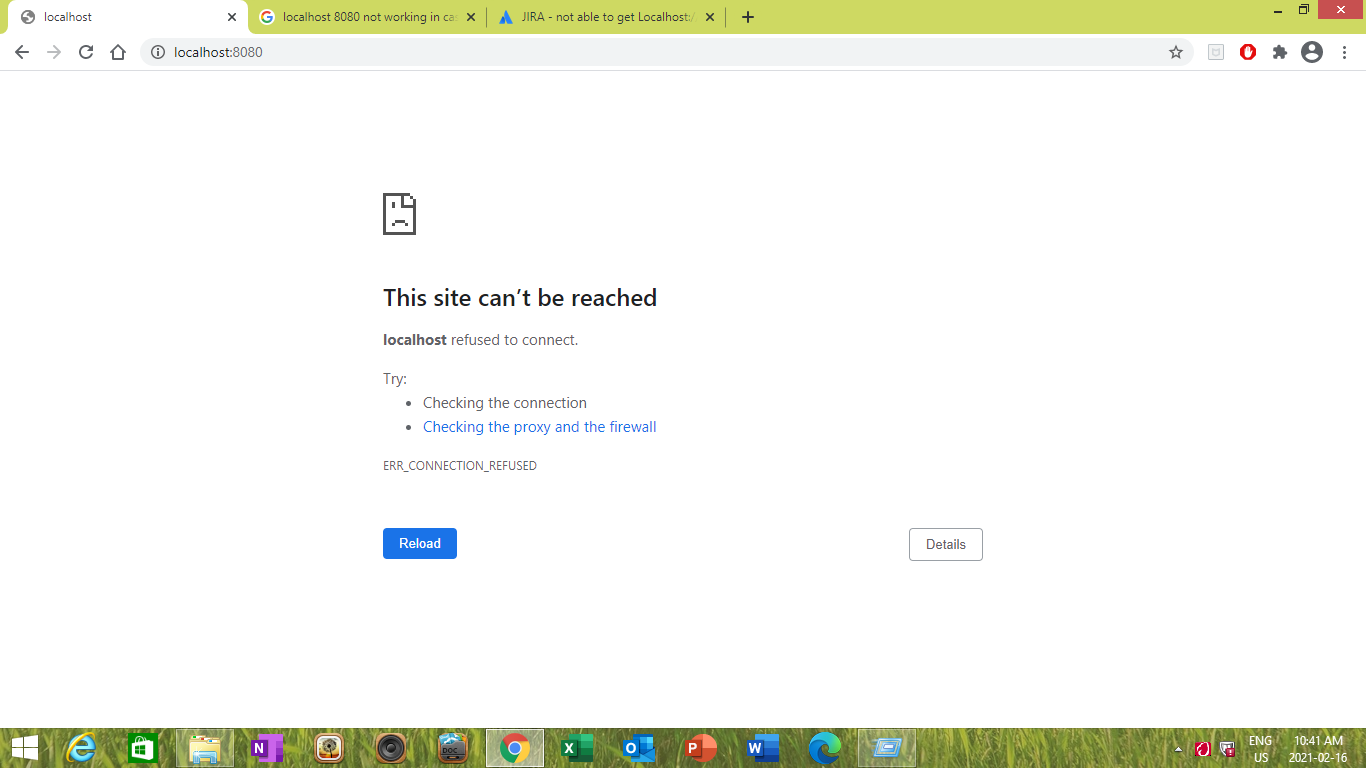Open the Chrome profile avatar
The width and height of the screenshot is (1366, 768).
coord(1313,52)
